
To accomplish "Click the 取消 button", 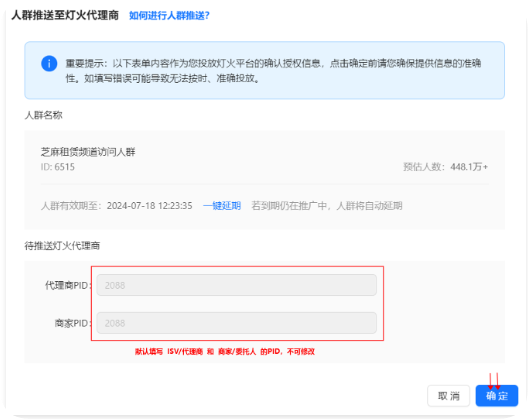I will 449,396.
